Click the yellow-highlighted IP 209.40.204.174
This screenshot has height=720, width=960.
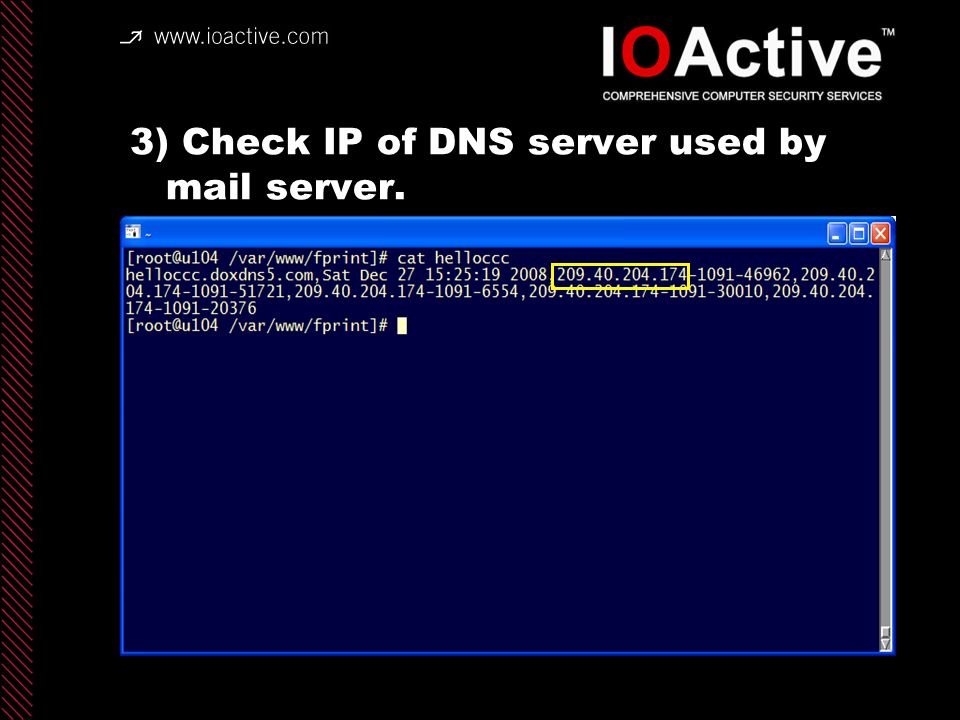pyautogui.click(x=621, y=276)
